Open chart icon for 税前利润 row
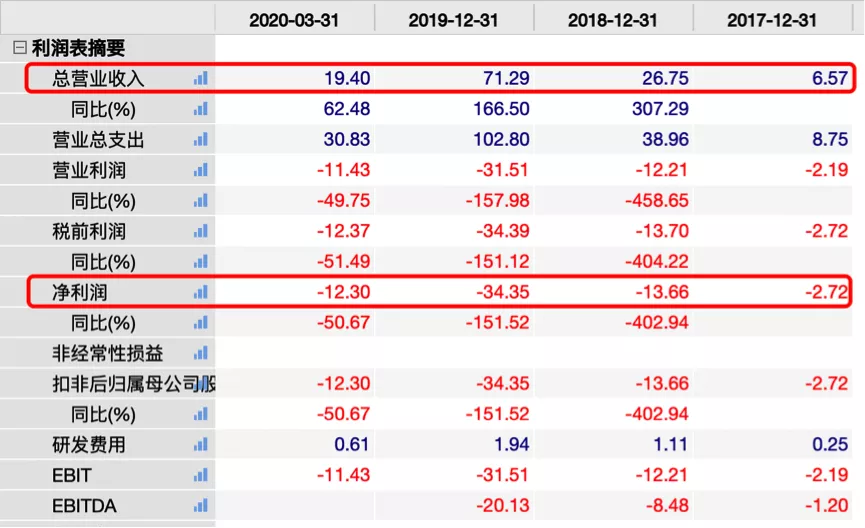Screen dimensions: 865x528 coord(201,231)
